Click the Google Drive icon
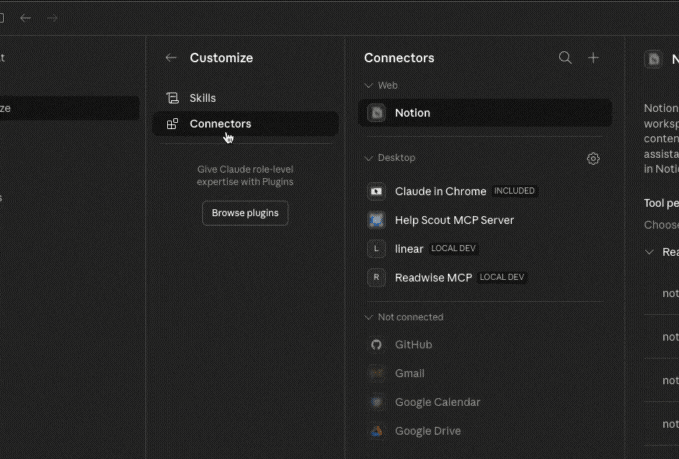 (376, 431)
